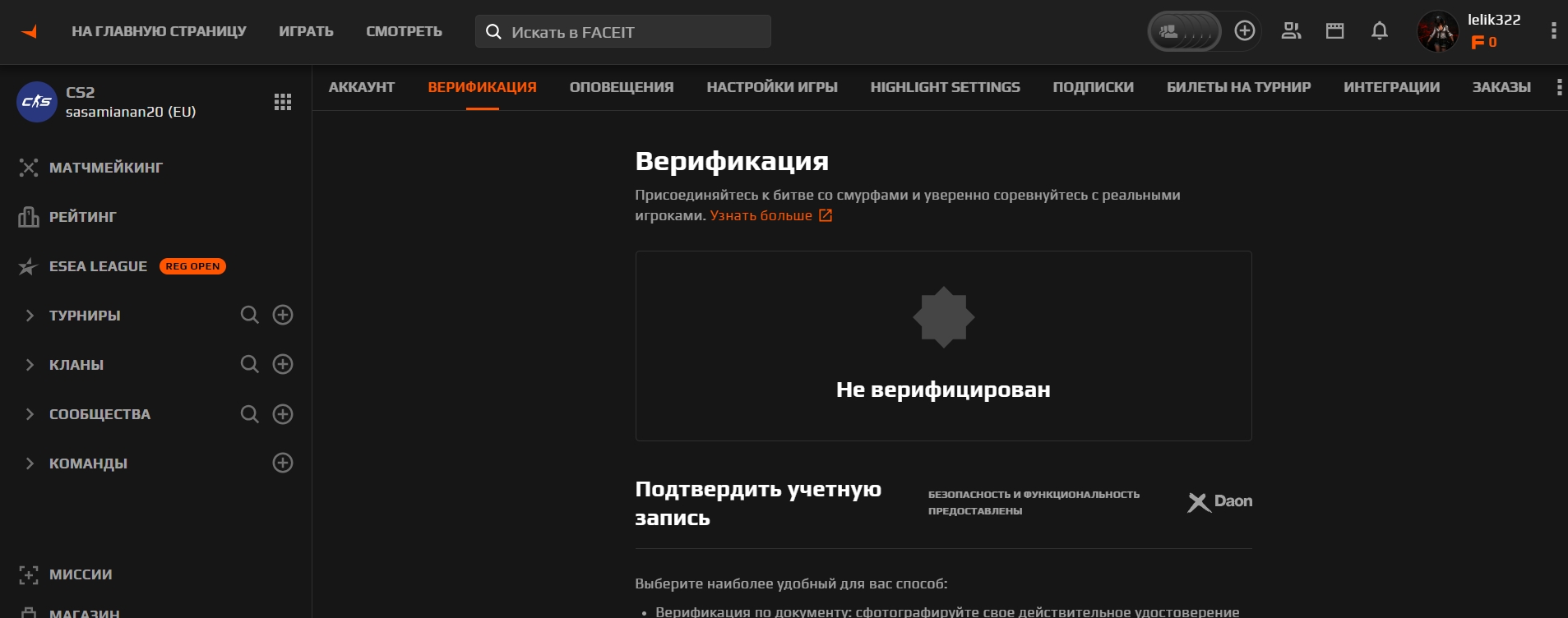This screenshot has height=618, width=1568.
Task: Go to На главную страницу
Action: [x=159, y=31]
